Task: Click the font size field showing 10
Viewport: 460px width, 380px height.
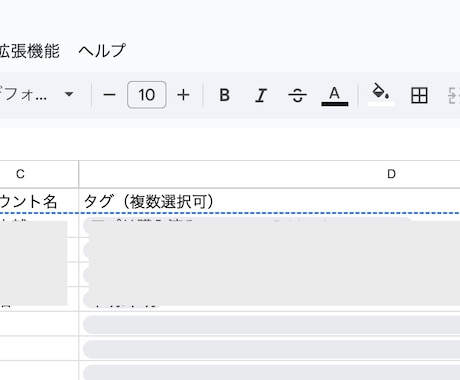Action: pyautogui.click(x=147, y=95)
